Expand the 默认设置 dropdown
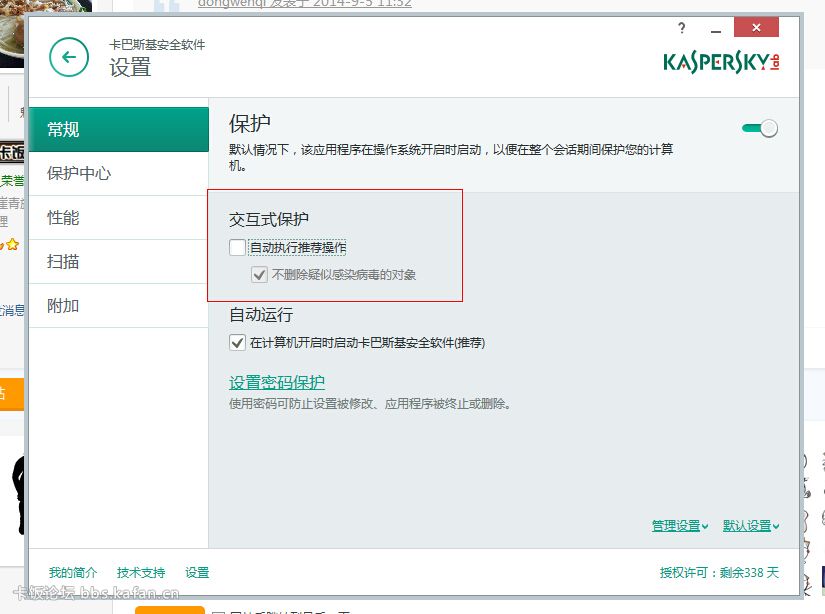Viewport: 825px width, 614px height. 751,526
